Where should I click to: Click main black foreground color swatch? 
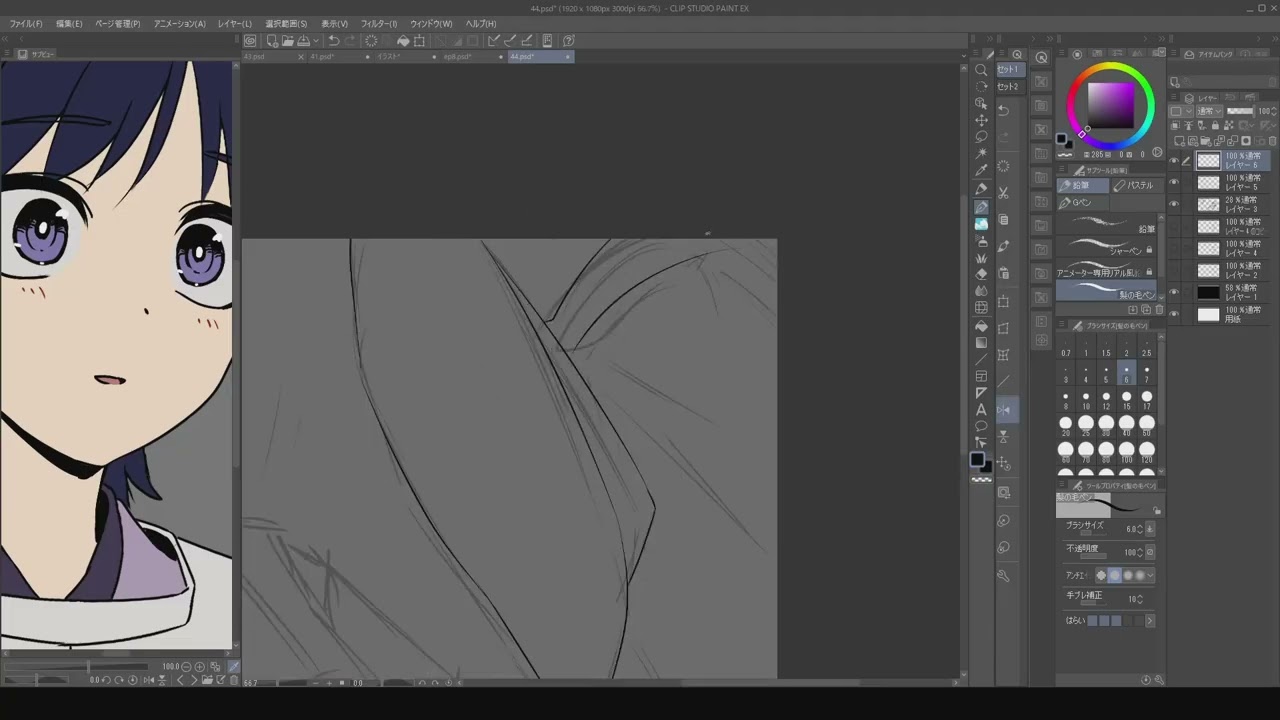977,460
